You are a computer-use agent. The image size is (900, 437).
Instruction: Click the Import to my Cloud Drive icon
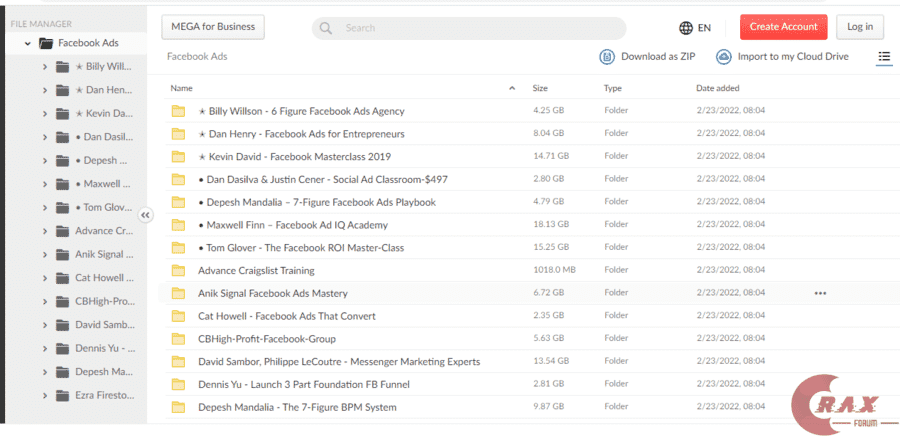(x=723, y=57)
